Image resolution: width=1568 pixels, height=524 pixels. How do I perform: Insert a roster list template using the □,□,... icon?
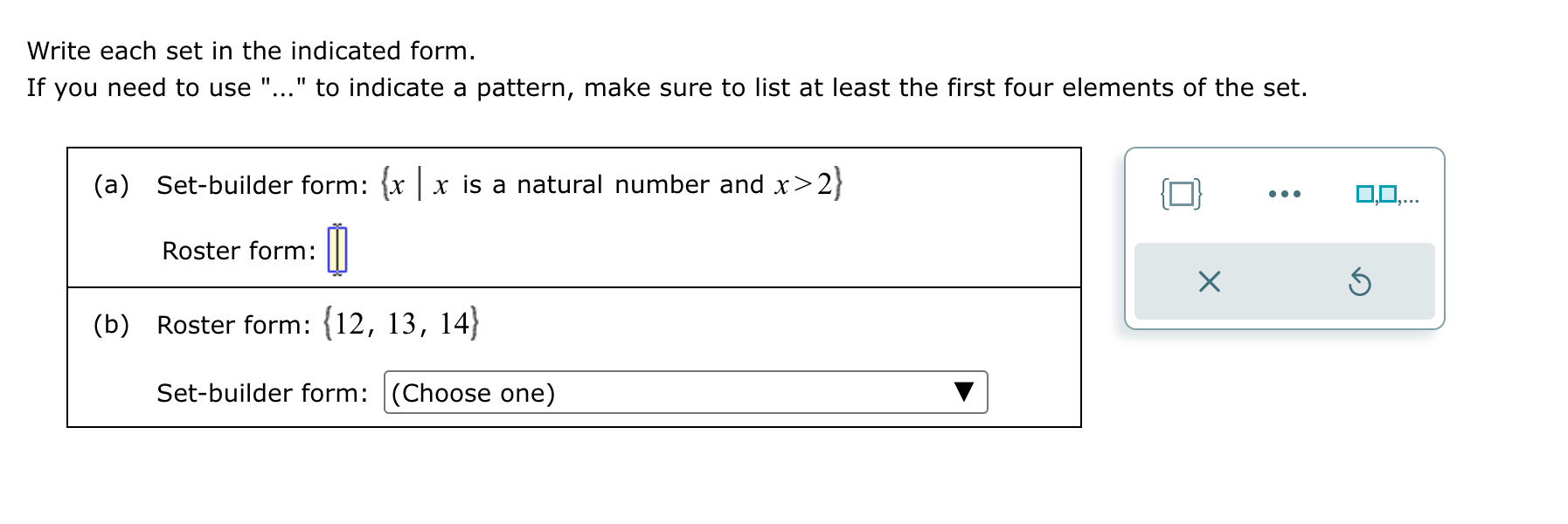pyautogui.click(x=1388, y=196)
